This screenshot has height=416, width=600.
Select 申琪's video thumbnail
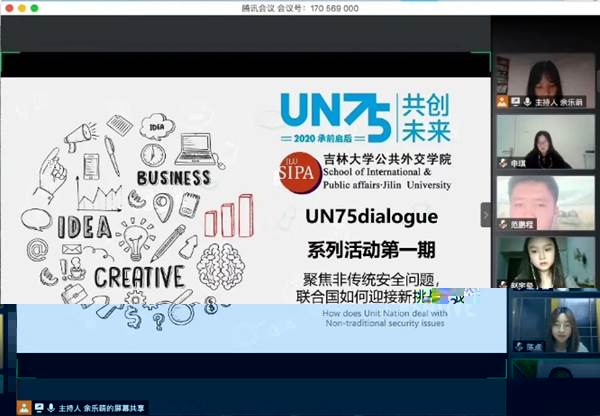click(x=546, y=142)
